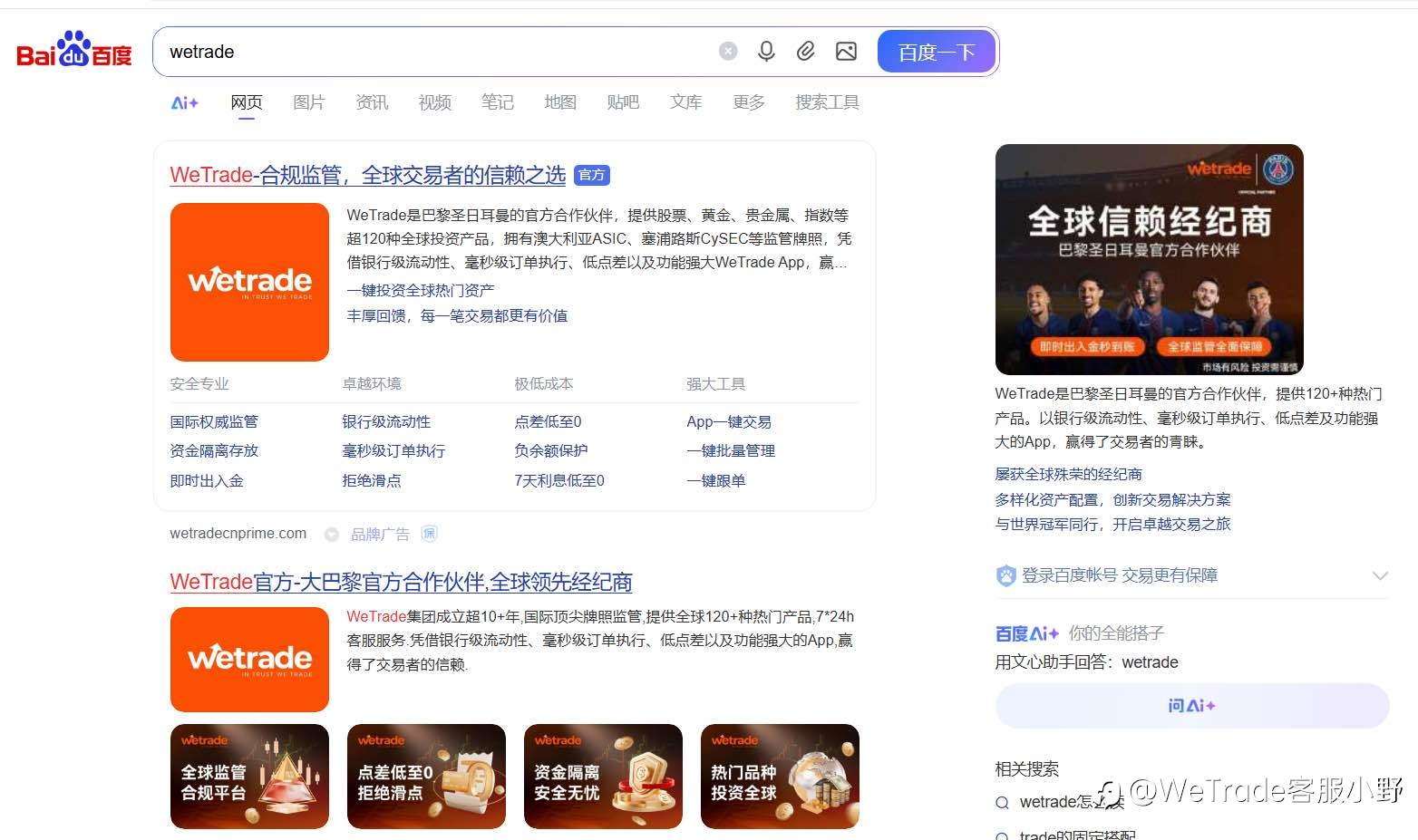Click search icon beside wetrade related search
The height and width of the screenshot is (840, 1418).
click(1003, 802)
